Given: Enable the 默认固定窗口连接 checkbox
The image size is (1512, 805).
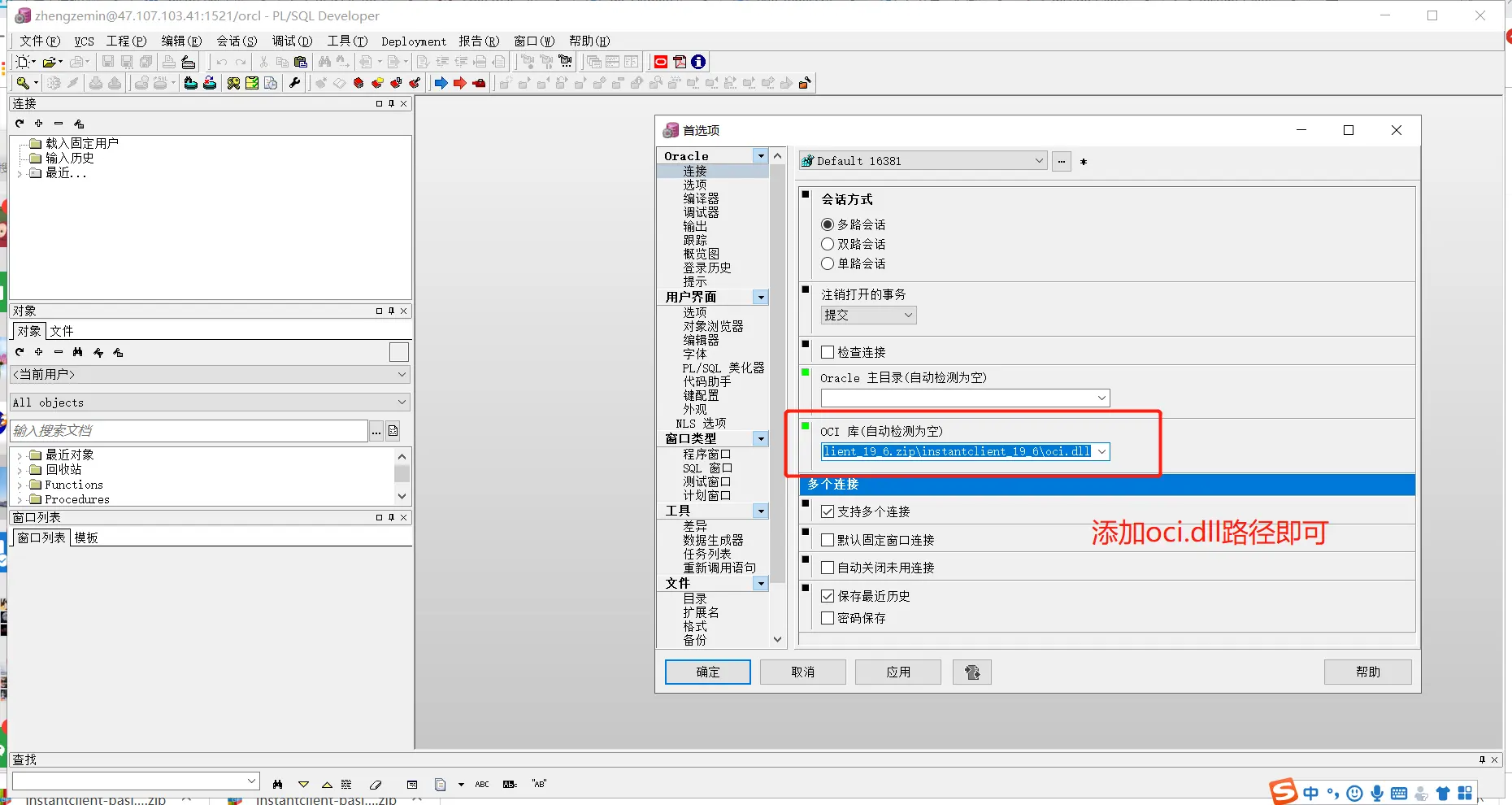Looking at the screenshot, I should pos(828,540).
